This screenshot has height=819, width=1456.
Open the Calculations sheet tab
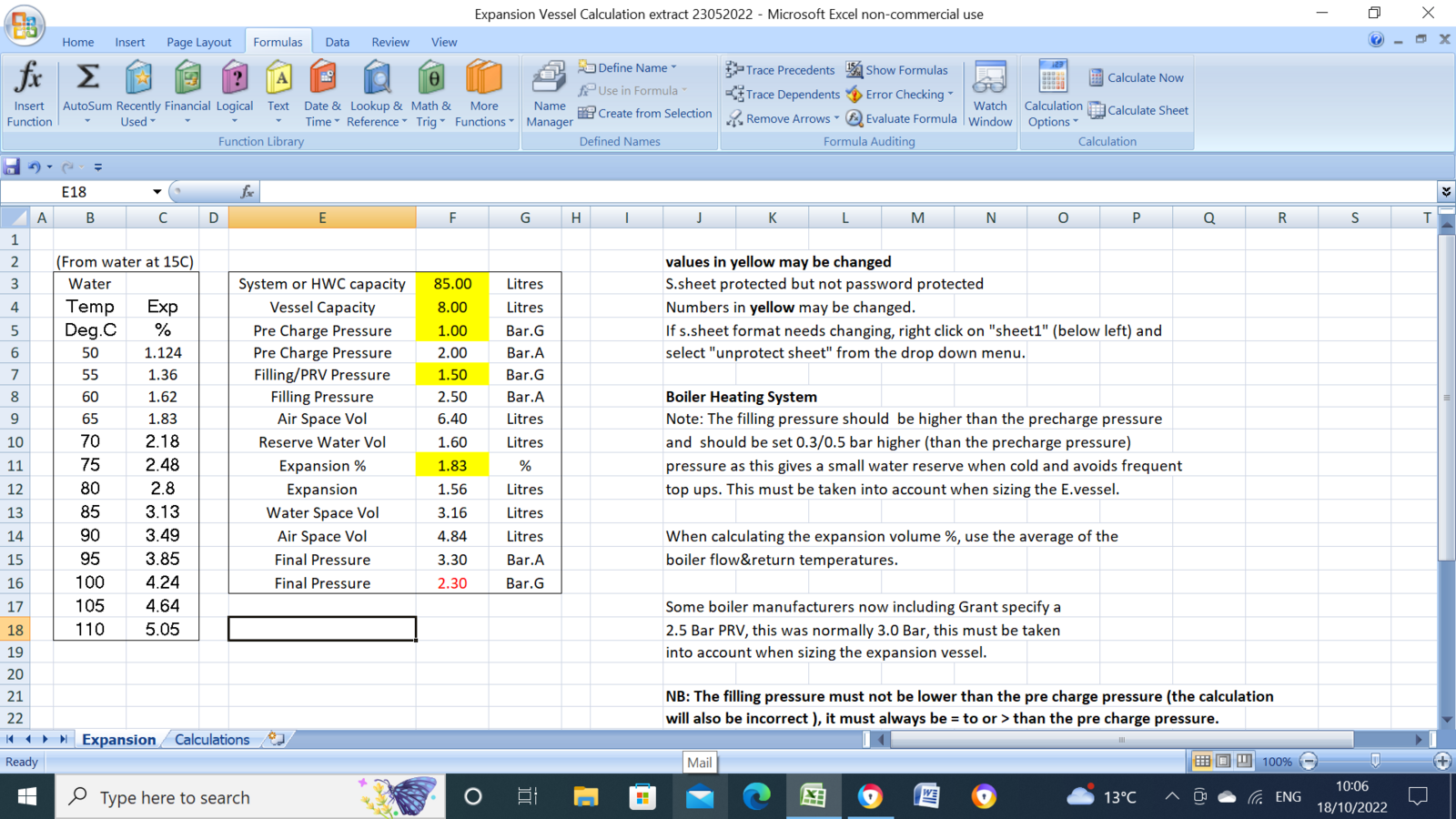(211, 740)
